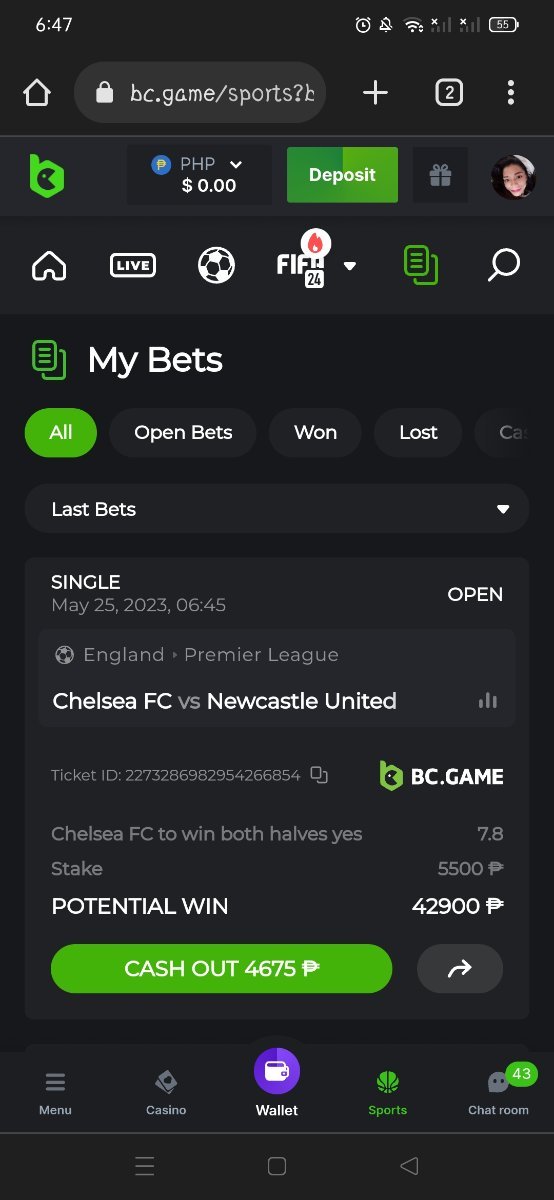Go to sports home house icon

pos(49,265)
